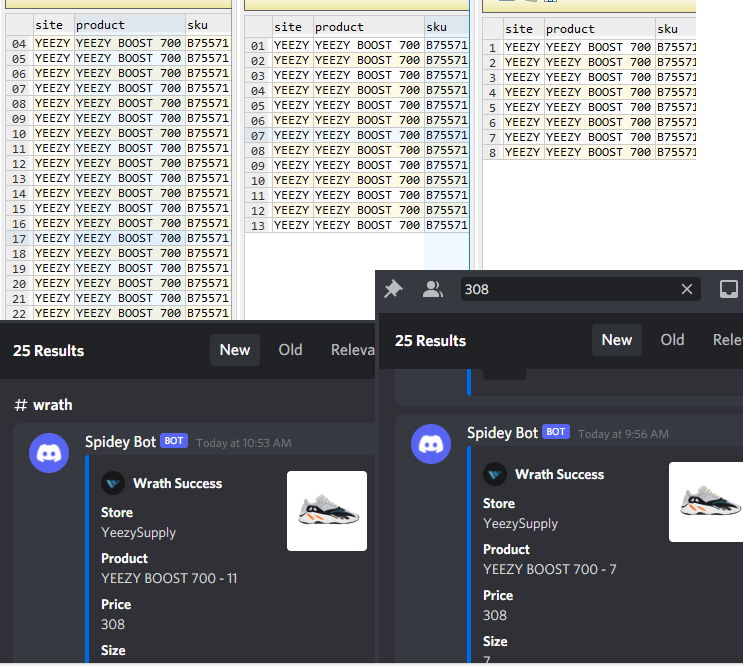
Task: Click product column header in the middle table
Action: 369,27
